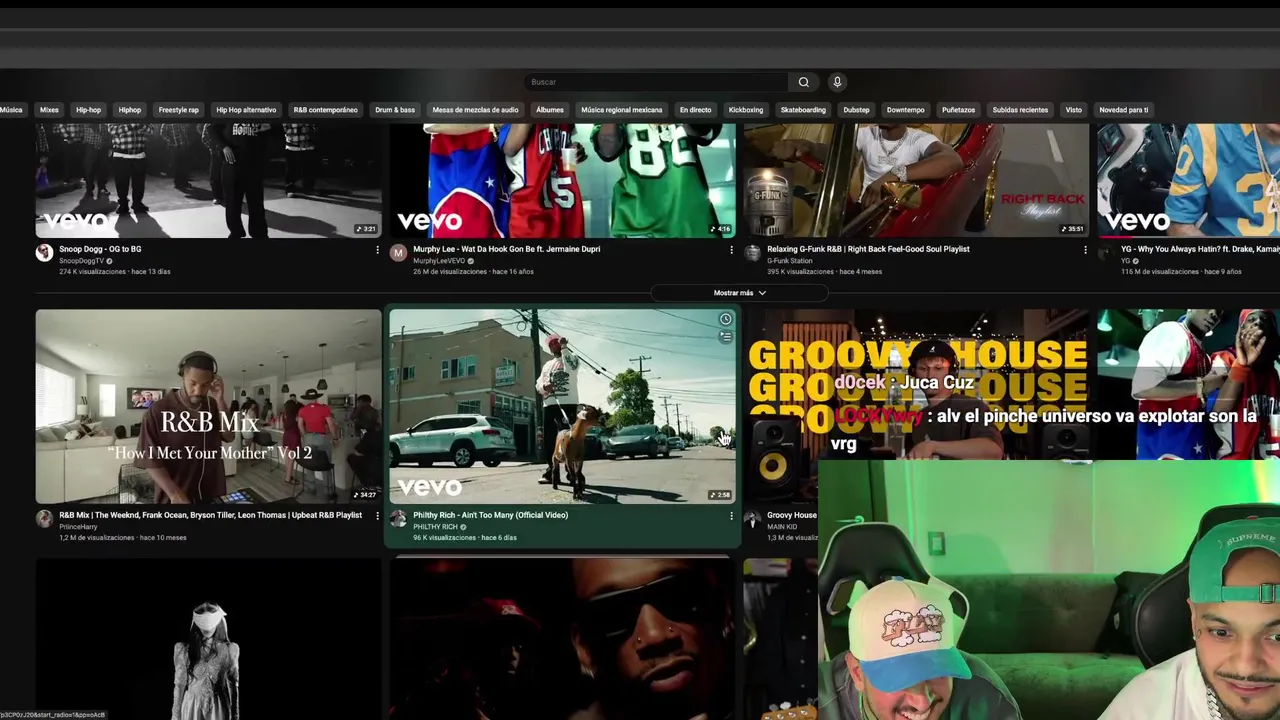Open options menu for Murphy Lee video

point(731,250)
